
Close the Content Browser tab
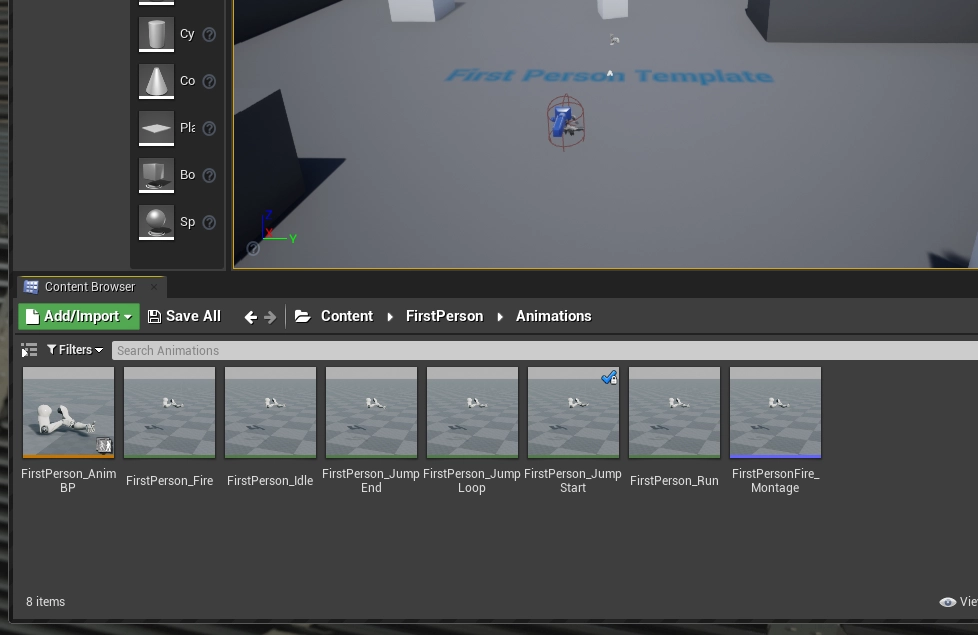pyautogui.click(x=154, y=287)
